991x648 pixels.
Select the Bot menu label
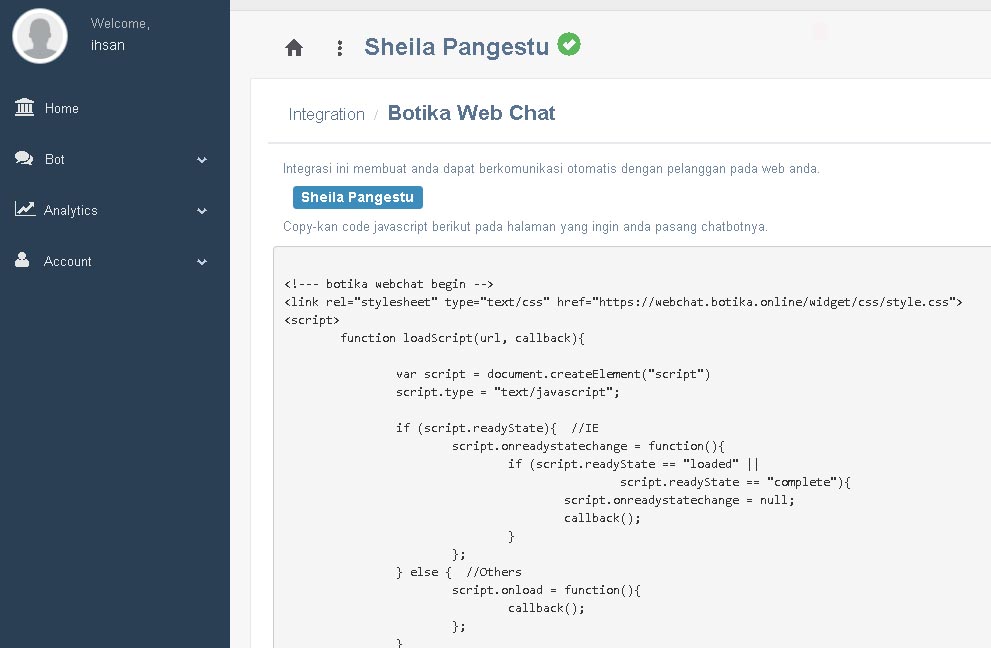(55, 159)
